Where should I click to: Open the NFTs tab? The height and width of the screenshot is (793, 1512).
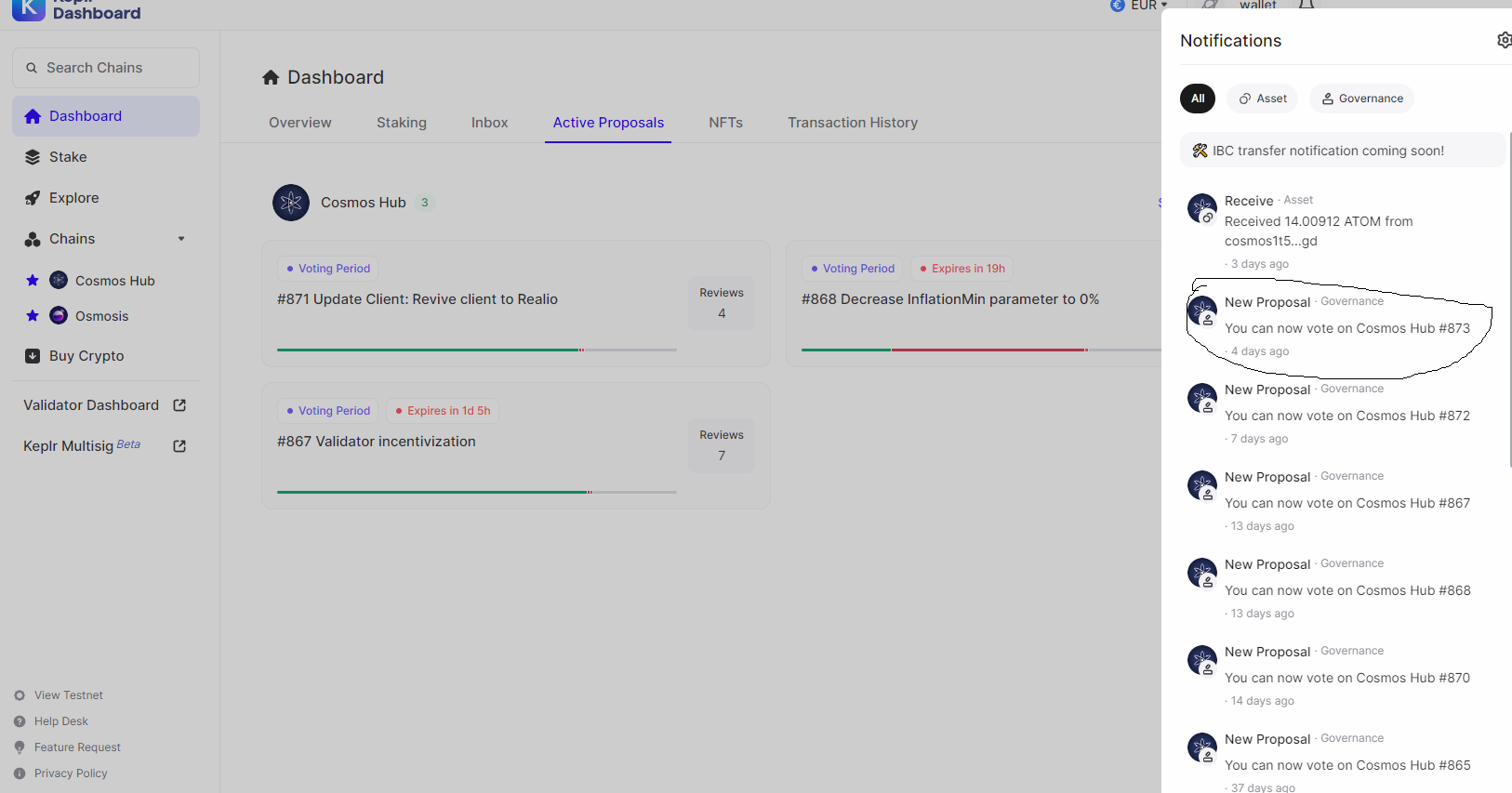tap(725, 123)
